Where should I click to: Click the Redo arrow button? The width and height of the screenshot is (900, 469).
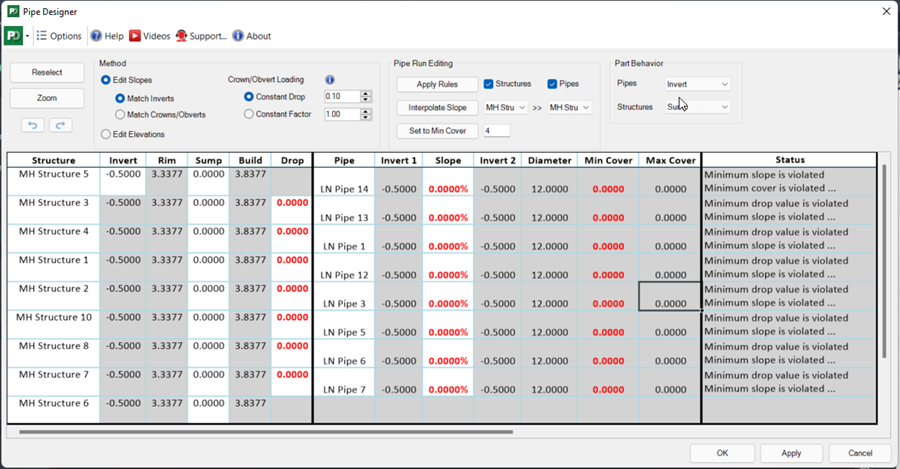tap(60, 125)
